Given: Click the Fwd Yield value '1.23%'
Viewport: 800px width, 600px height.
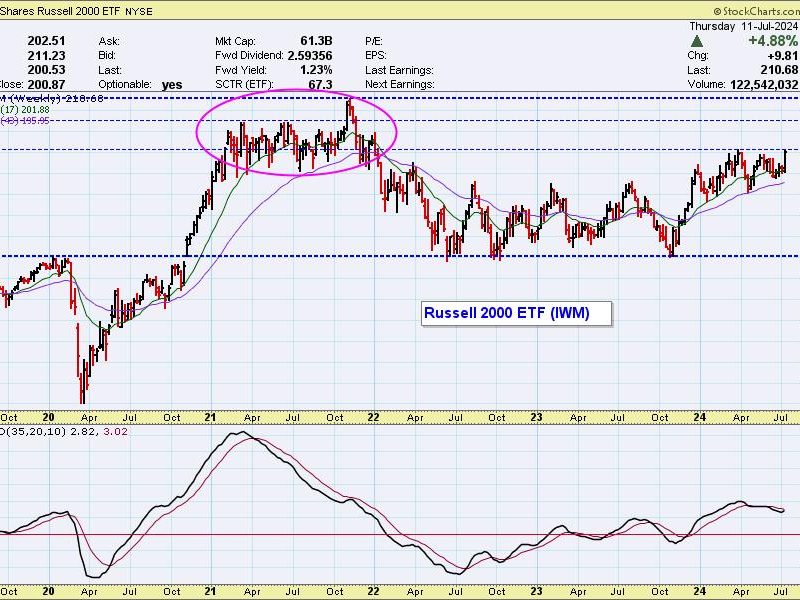Looking at the screenshot, I should (x=316, y=70).
